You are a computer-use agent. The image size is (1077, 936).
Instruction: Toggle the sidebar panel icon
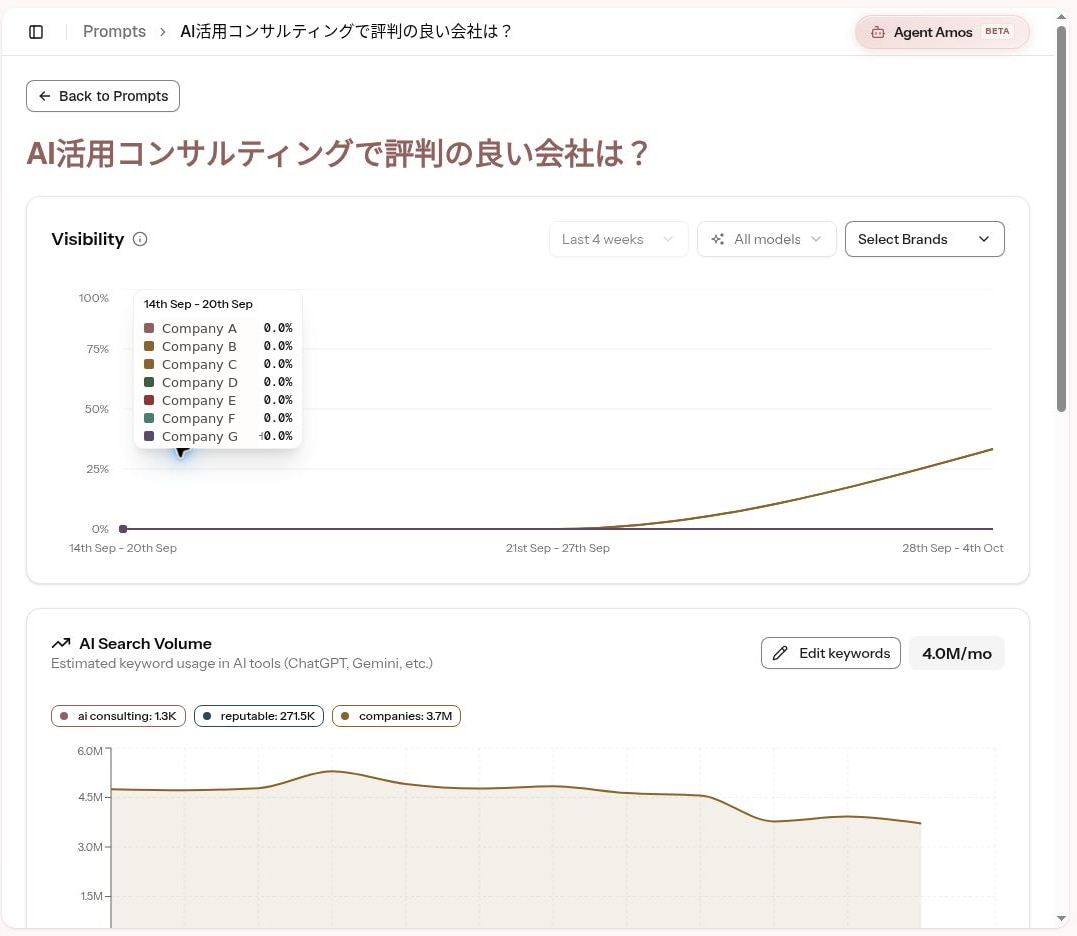point(36,32)
